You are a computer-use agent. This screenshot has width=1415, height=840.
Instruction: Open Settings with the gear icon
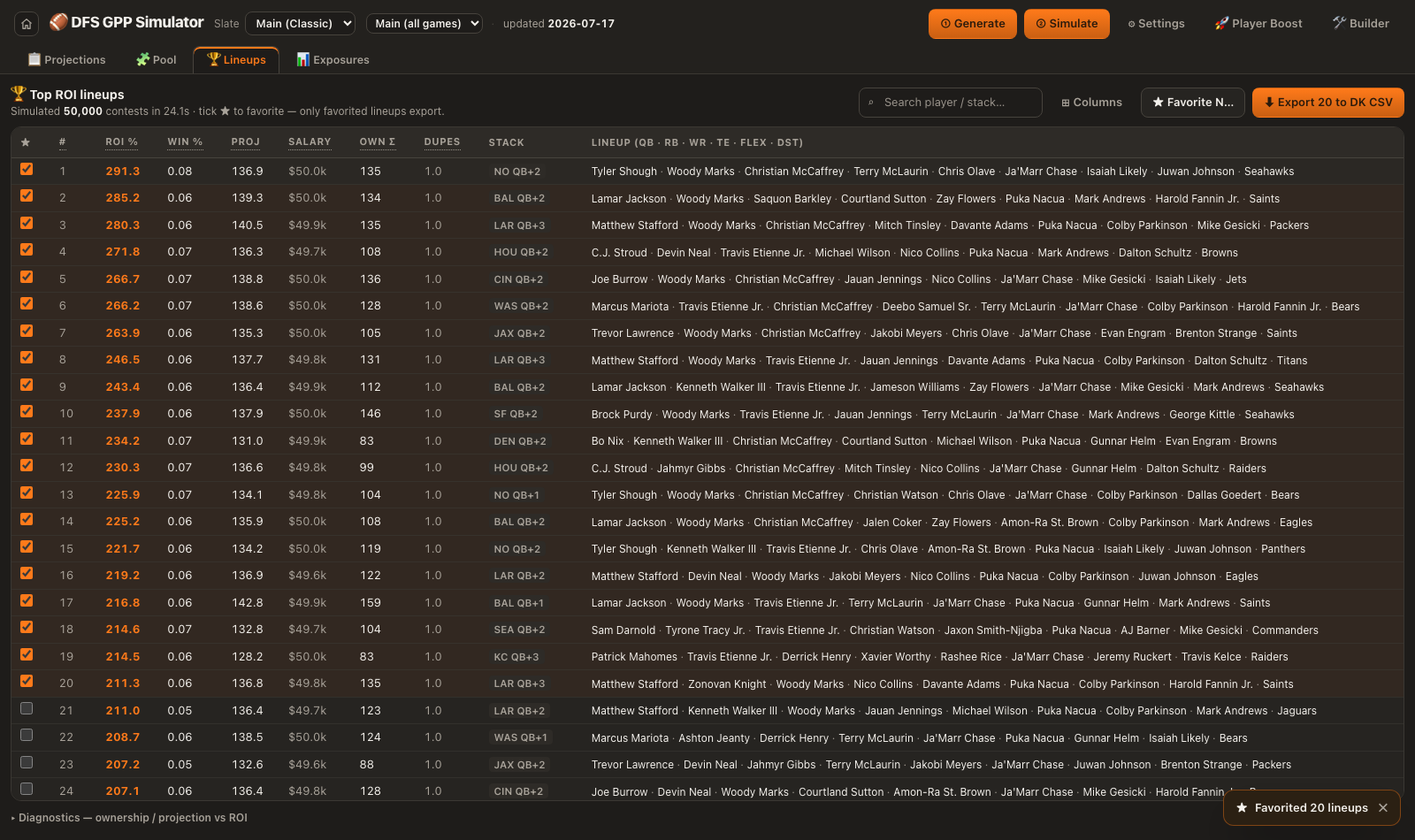pos(1156,24)
